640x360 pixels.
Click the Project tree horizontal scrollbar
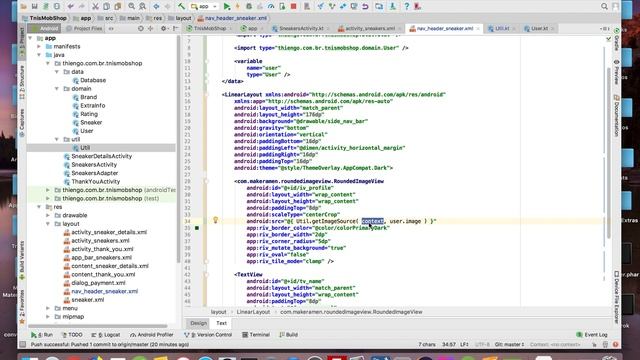pos(97,326)
